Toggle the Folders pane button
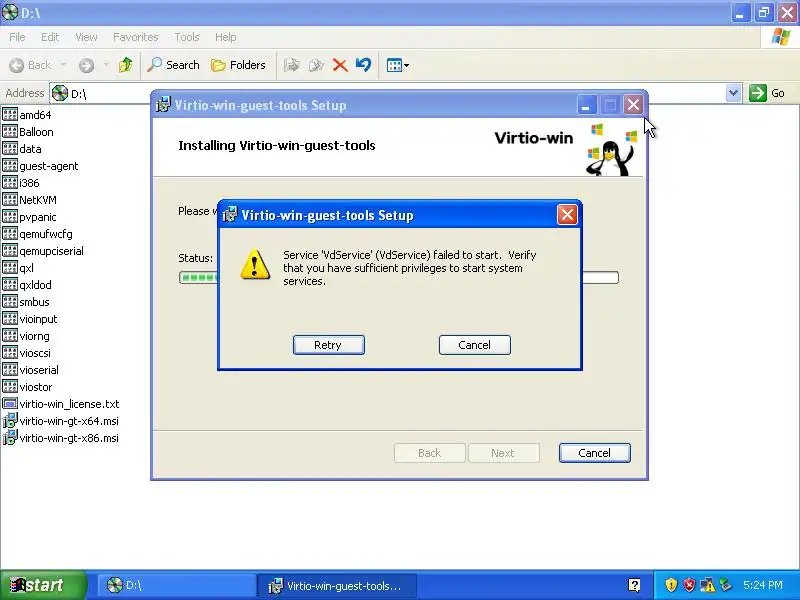The height and width of the screenshot is (600, 800). coord(238,65)
